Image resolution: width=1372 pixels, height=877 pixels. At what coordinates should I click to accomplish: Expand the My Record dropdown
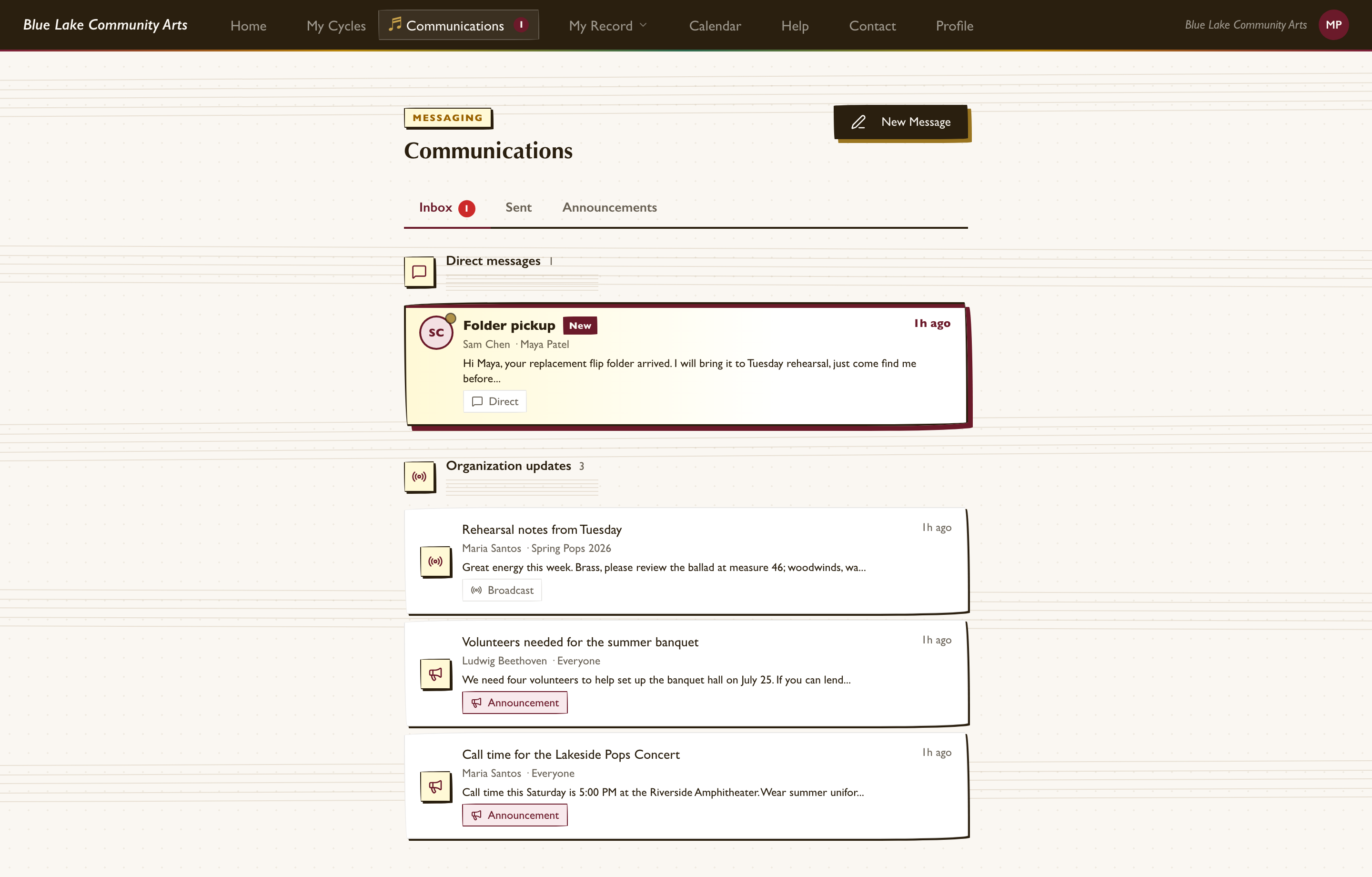coord(608,26)
